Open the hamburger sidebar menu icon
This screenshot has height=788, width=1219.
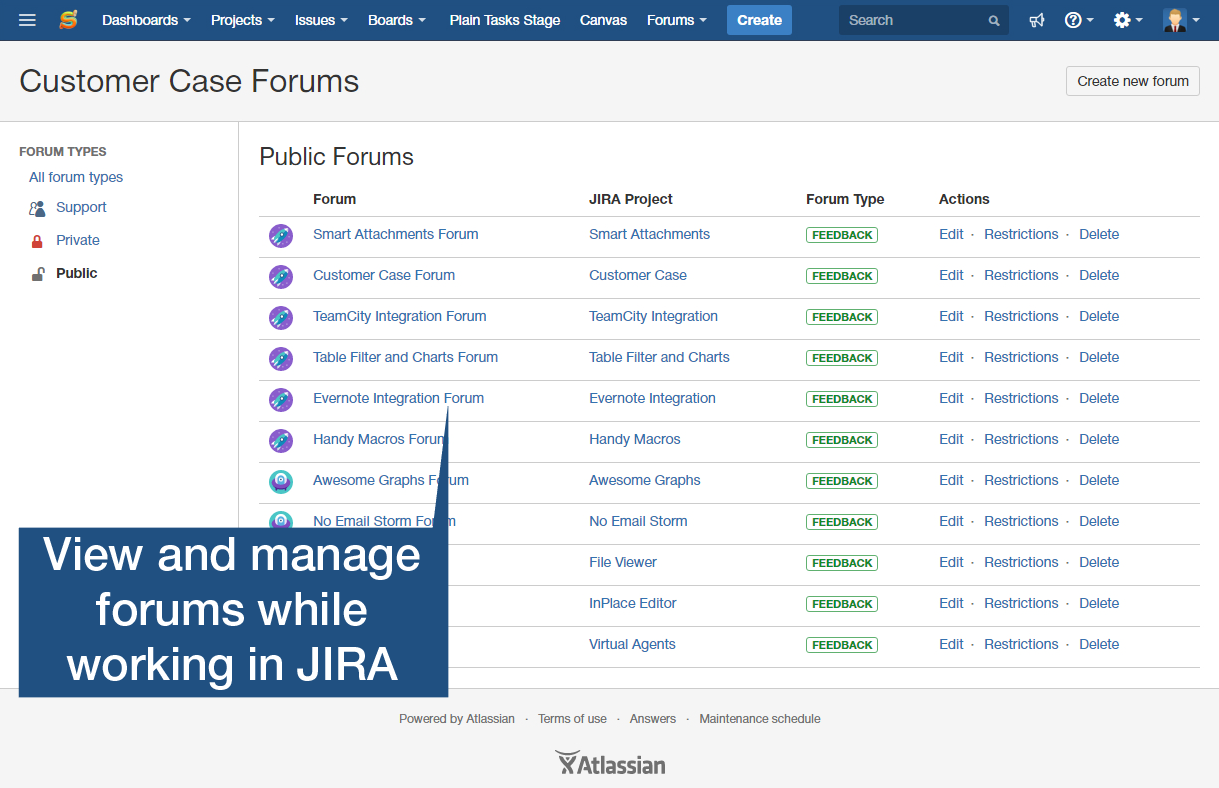coord(27,20)
